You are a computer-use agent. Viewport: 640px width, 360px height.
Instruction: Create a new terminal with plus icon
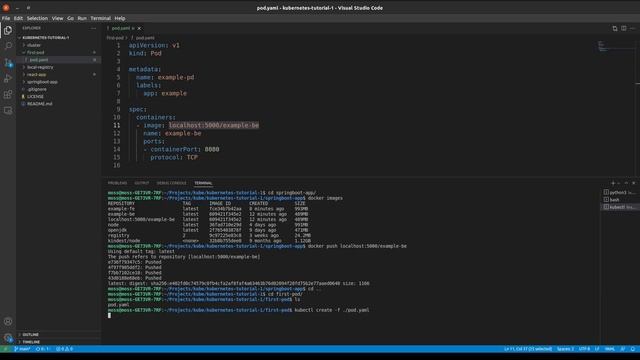(x=613, y=183)
